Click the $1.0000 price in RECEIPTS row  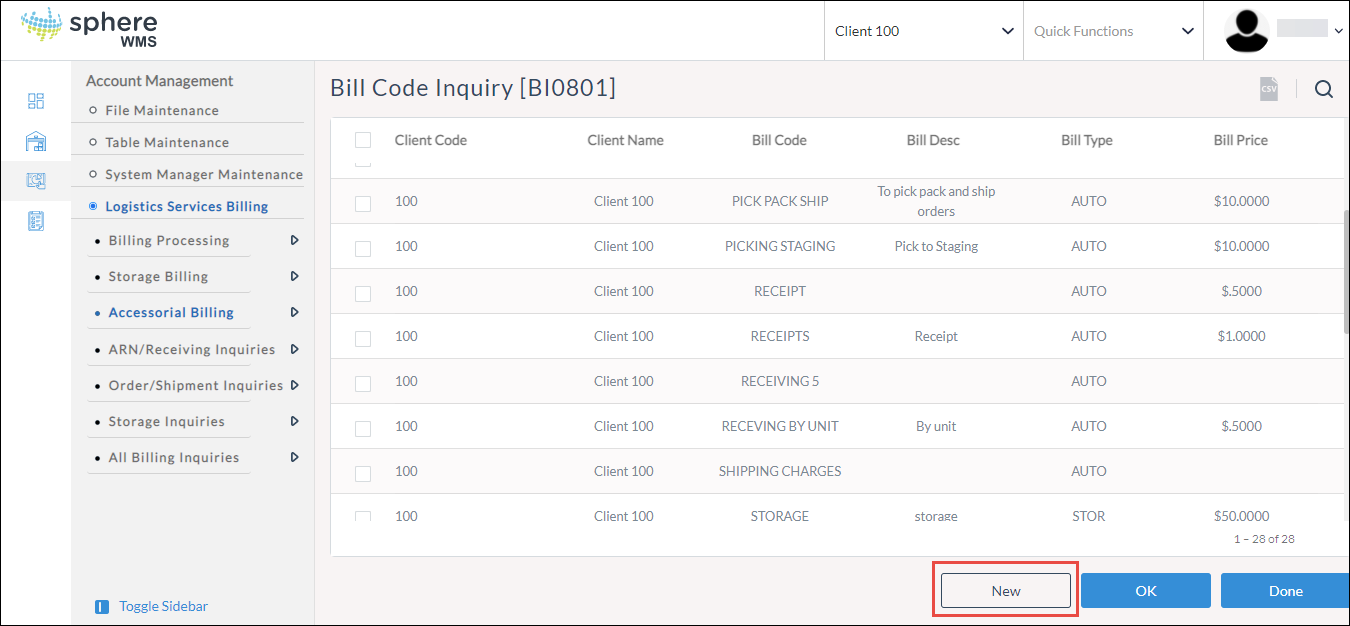click(x=1241, y=336)
